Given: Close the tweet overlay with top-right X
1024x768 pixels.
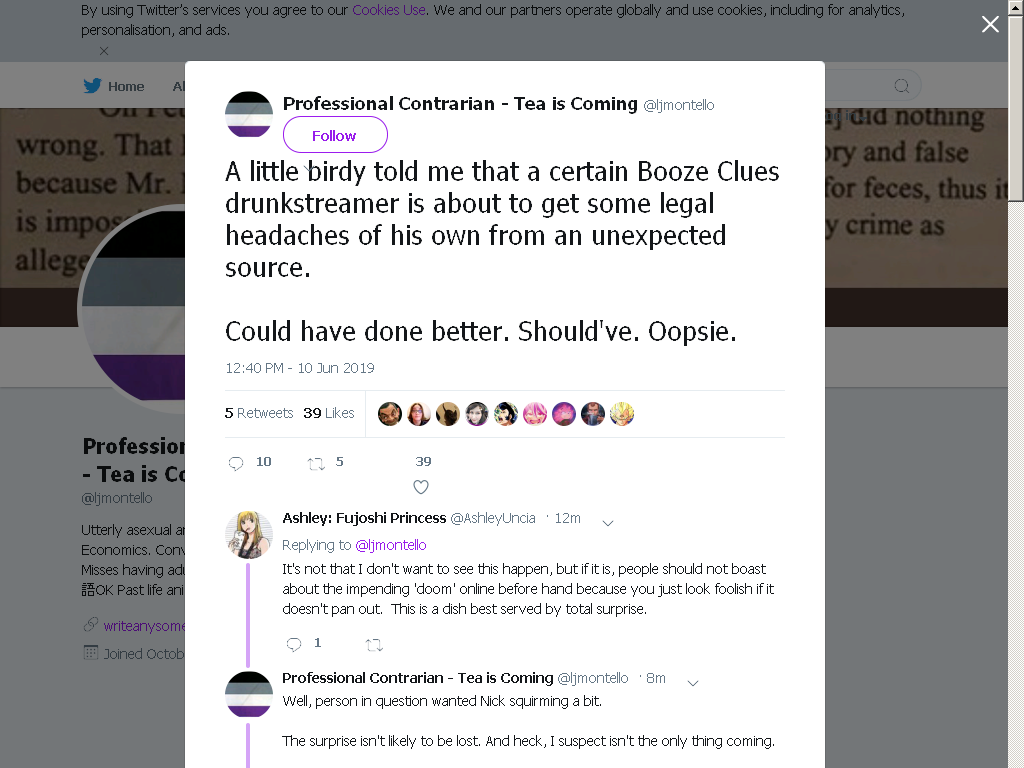Looking at the screenshot, I should (990, 24).
